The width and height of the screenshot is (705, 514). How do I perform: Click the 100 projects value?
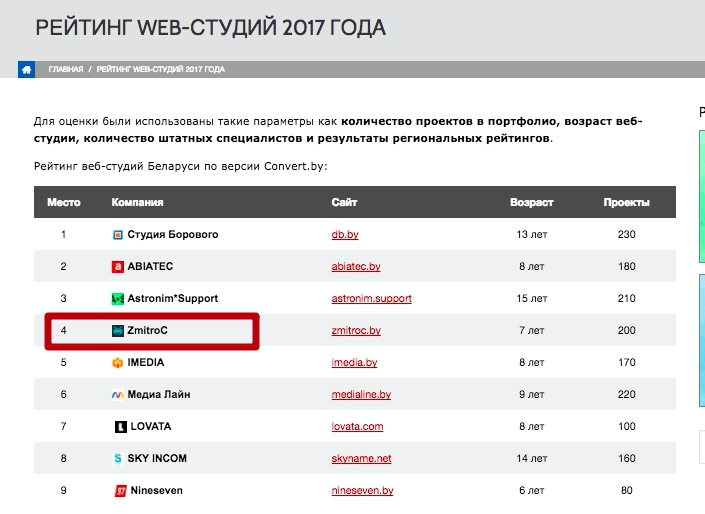tap(626, 426)
